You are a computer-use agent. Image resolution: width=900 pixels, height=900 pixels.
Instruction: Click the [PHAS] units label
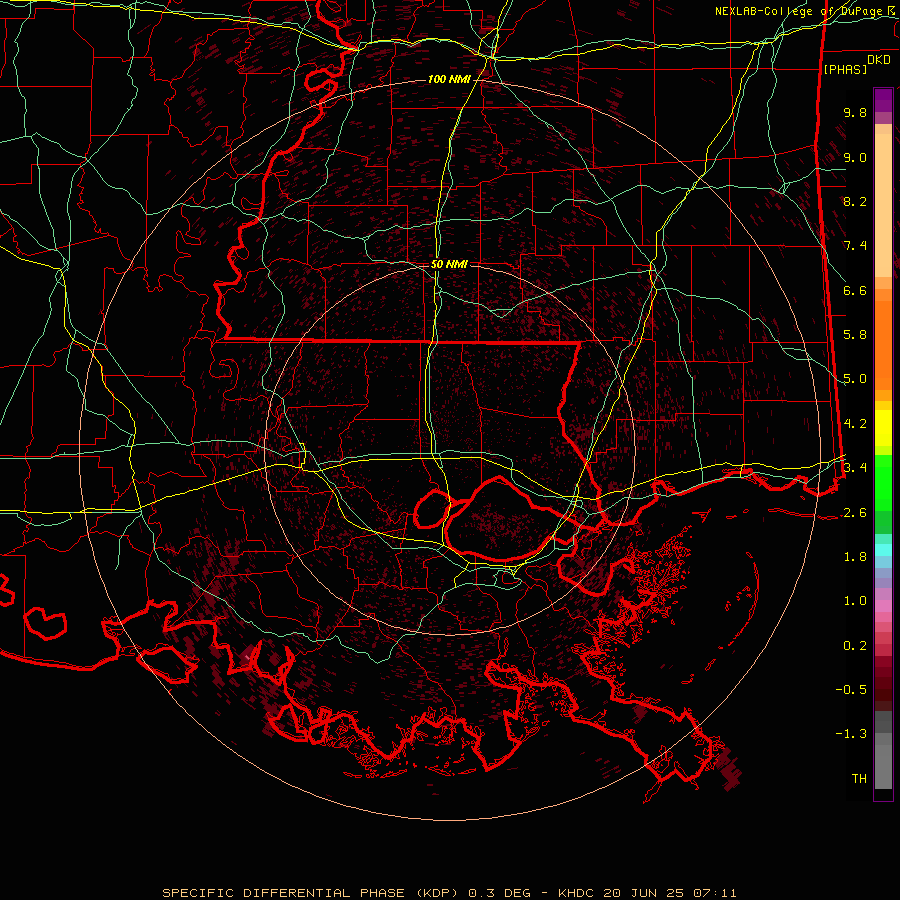845,70
